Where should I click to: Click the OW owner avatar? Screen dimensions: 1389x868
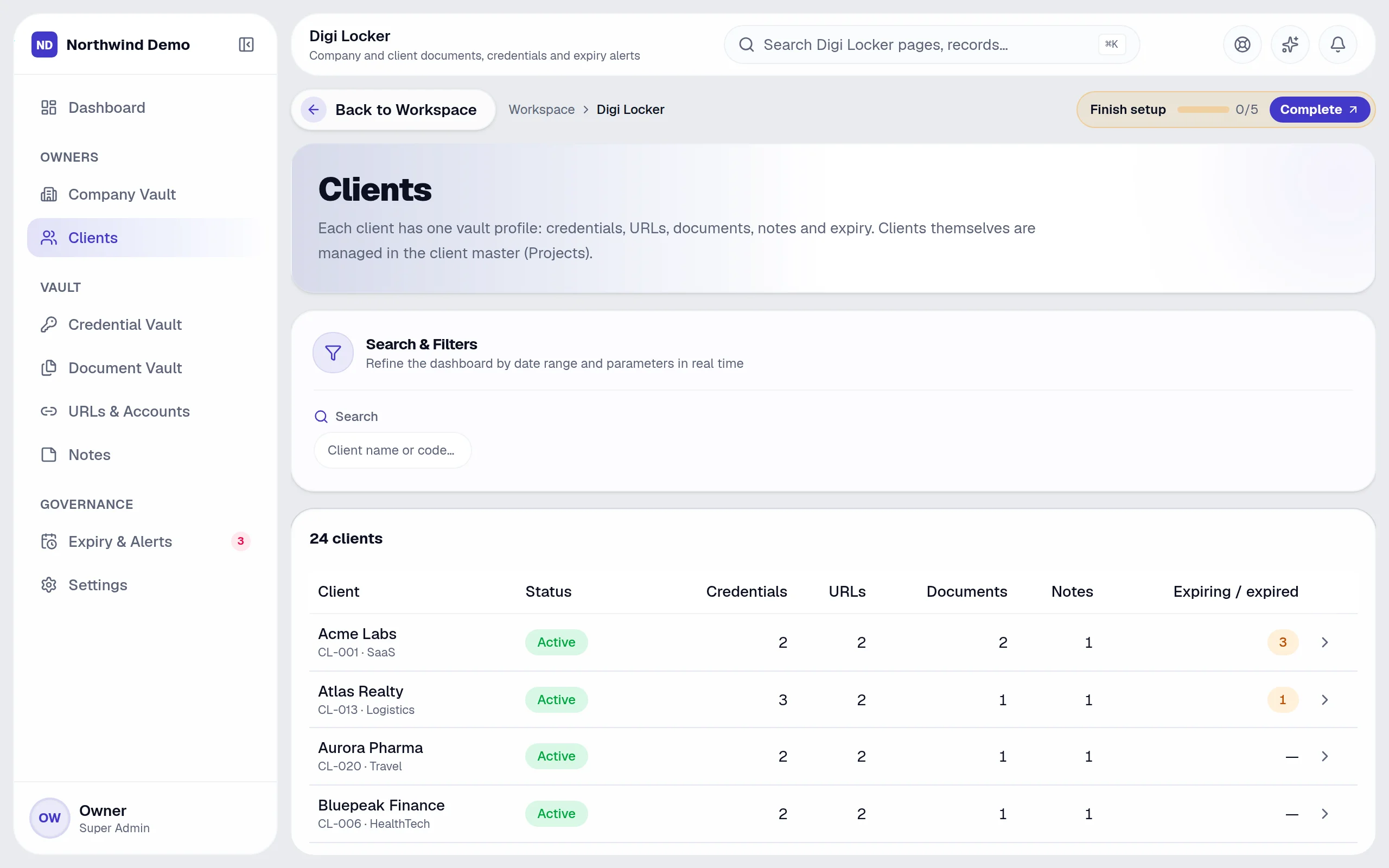[49, 818]
